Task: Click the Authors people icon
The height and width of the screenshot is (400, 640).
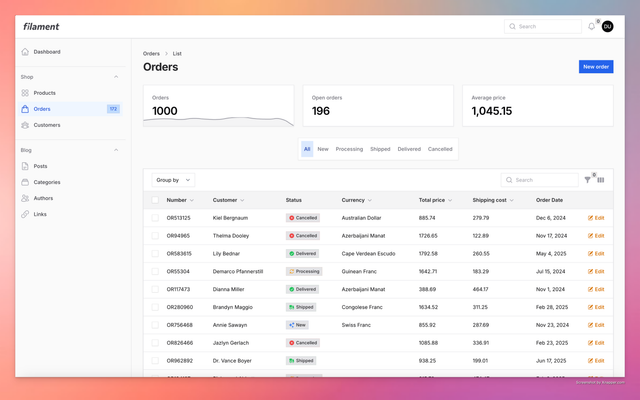Action: coord(25,198)
